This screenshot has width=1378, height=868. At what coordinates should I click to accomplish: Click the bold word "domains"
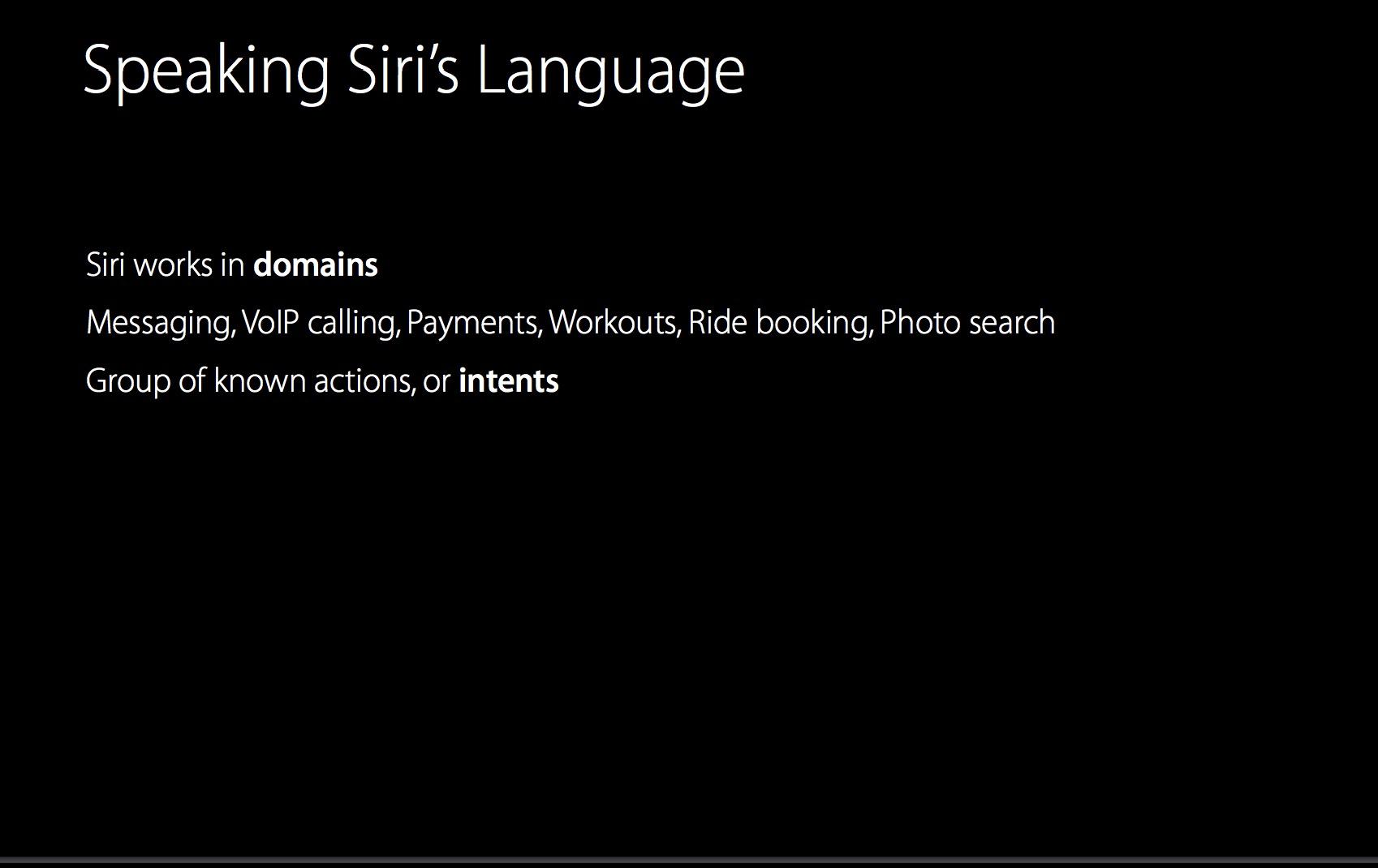tap(316, 265)
